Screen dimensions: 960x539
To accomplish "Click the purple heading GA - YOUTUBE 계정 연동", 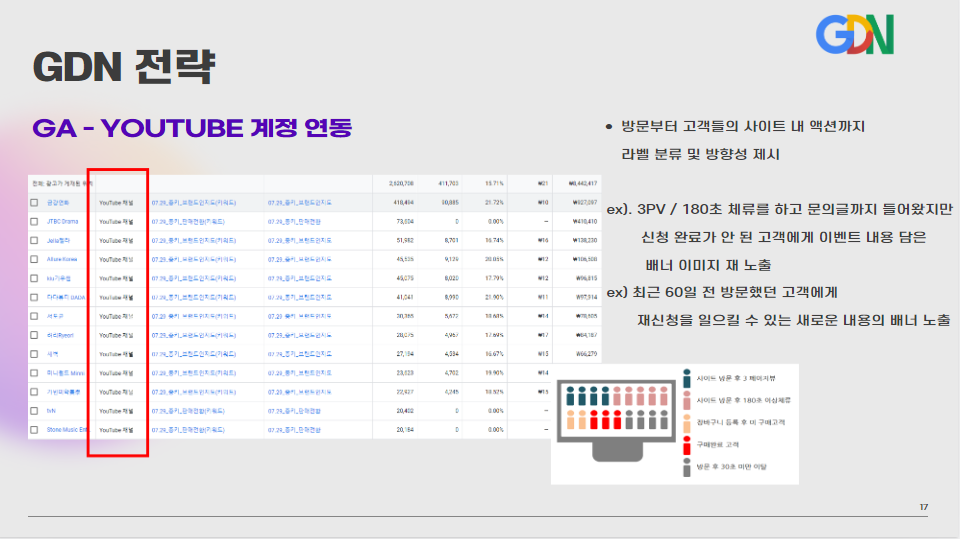I will coord(192,129).
